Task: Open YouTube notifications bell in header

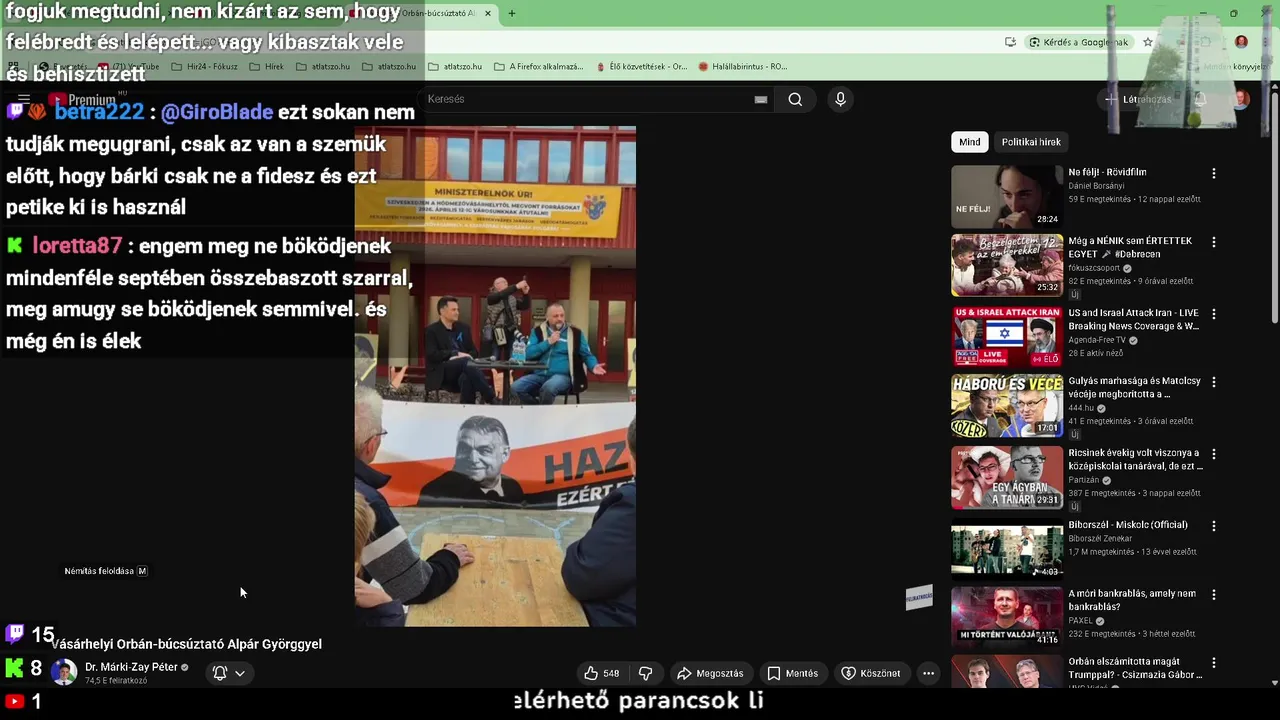Action: (x=1200, y=99)
